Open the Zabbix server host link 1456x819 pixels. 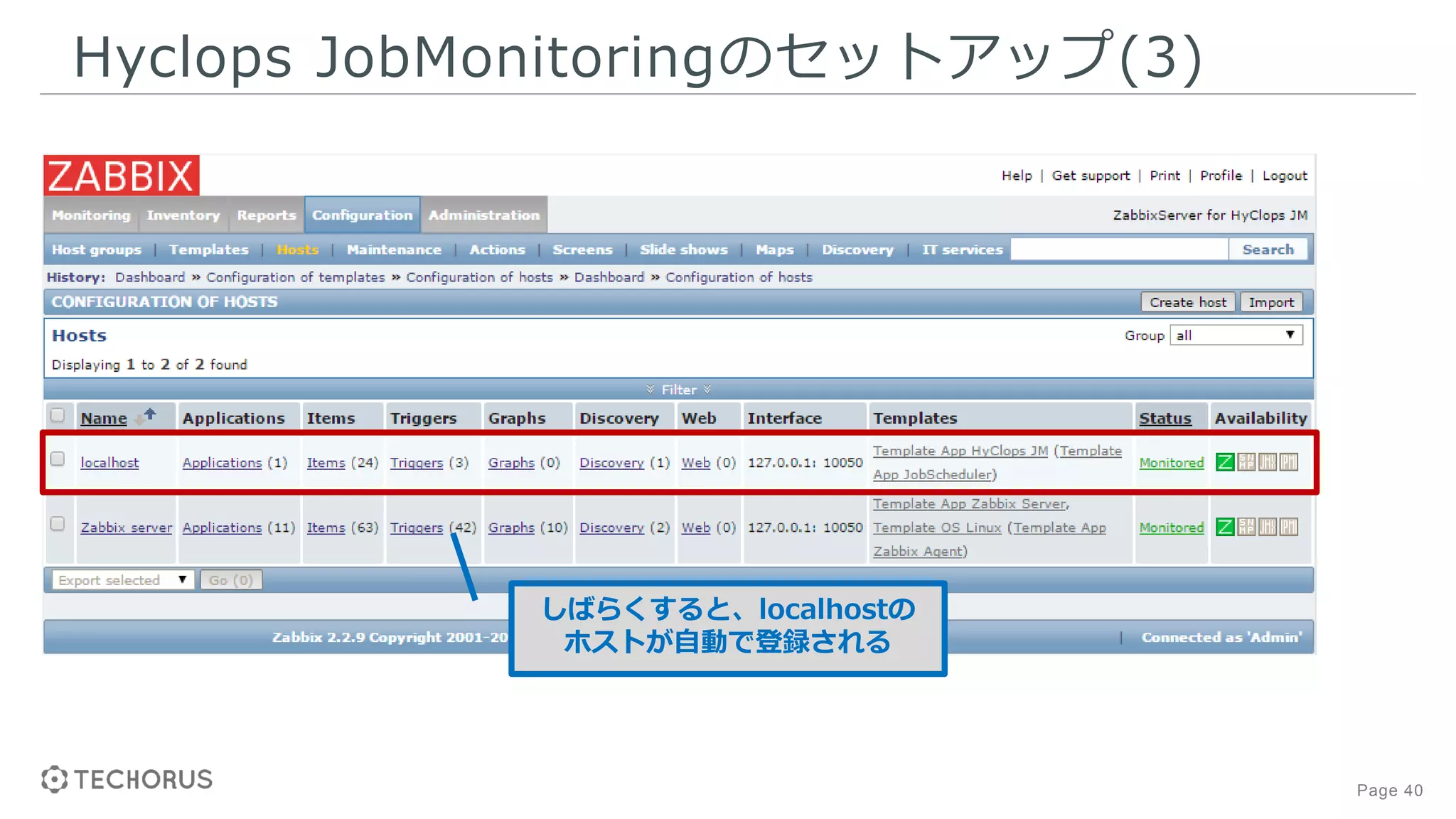[127, 528]
